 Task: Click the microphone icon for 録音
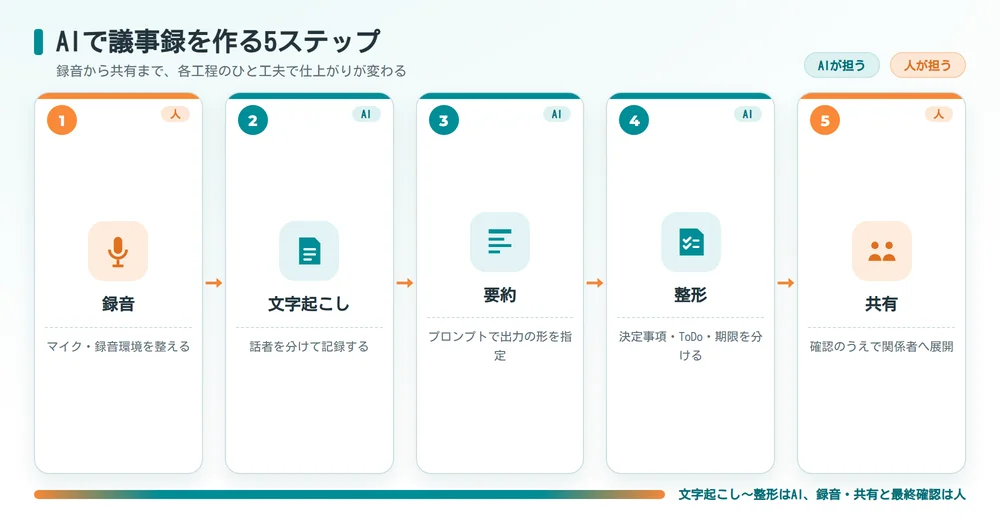pyautogui.click(x=118, y=251)
